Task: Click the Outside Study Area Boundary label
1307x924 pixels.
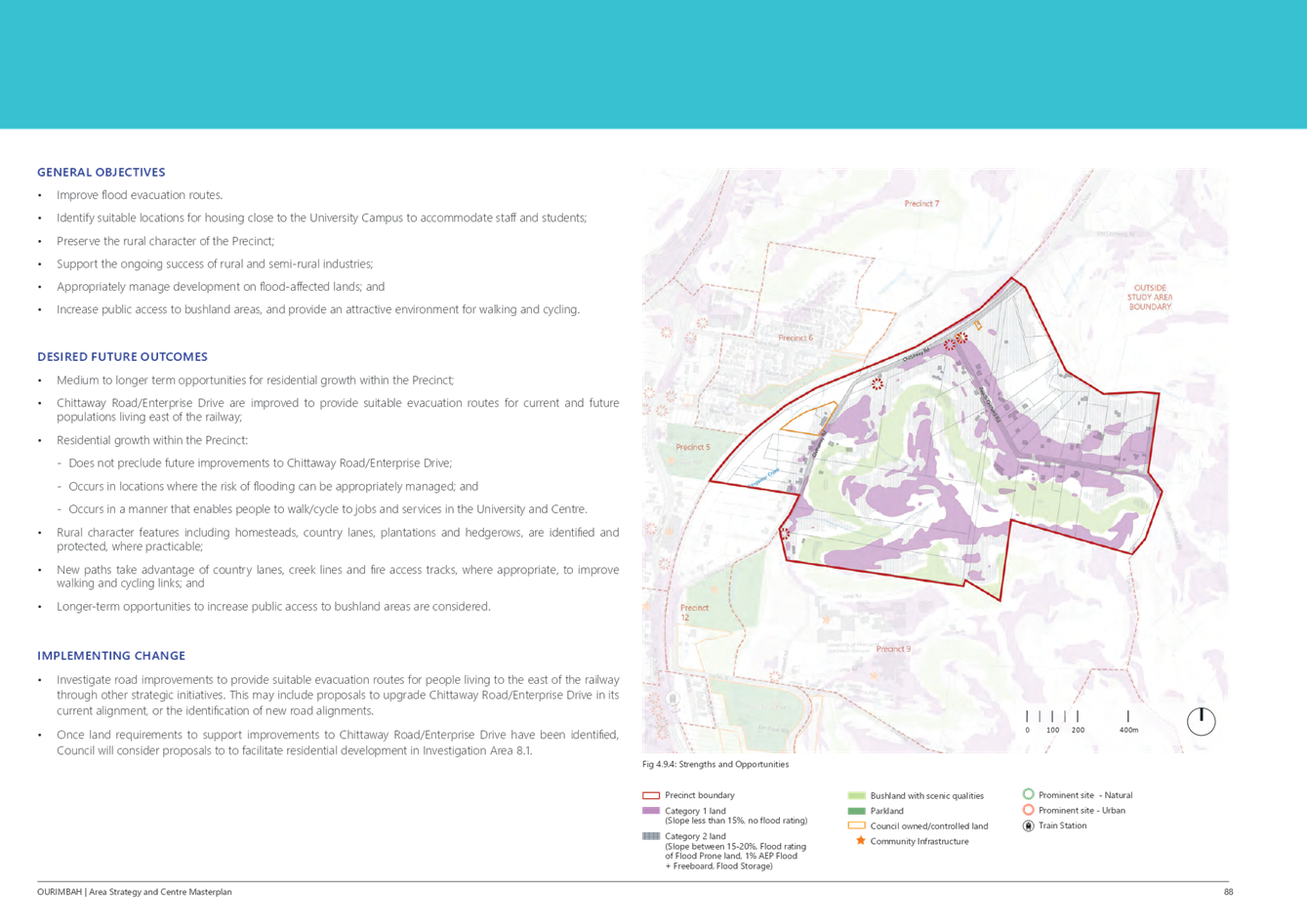Action: pos(1150,298)
